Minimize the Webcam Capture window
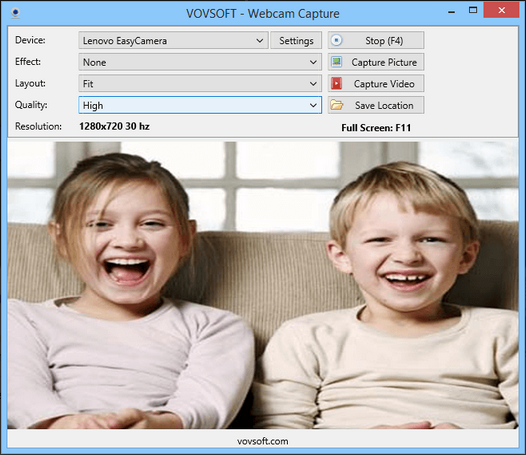 pyautogui.click(x=452, y=12)
